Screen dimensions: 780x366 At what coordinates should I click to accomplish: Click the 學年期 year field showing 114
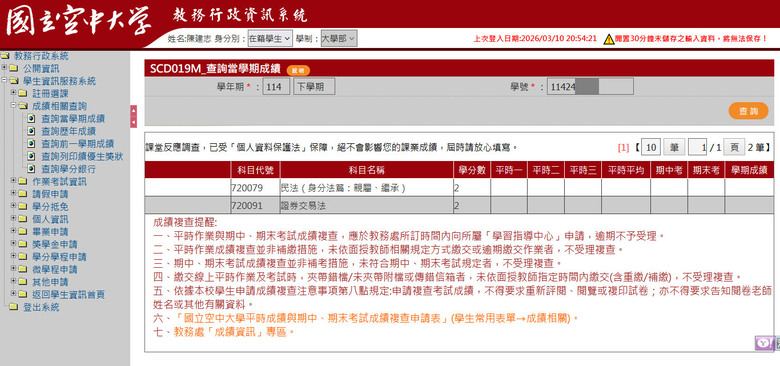[276, 87]
